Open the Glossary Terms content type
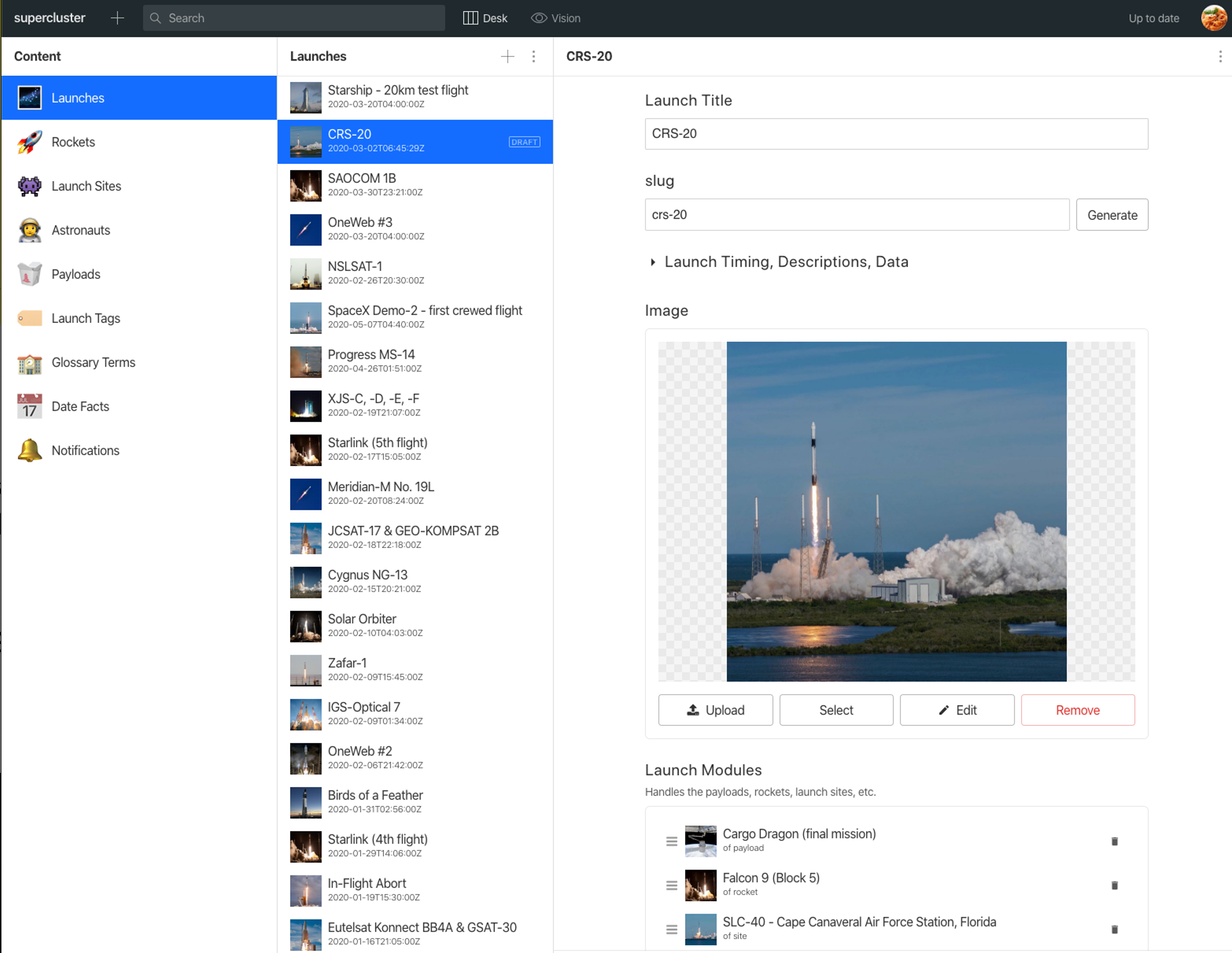1232x953 pixels. tap(139, 363)
